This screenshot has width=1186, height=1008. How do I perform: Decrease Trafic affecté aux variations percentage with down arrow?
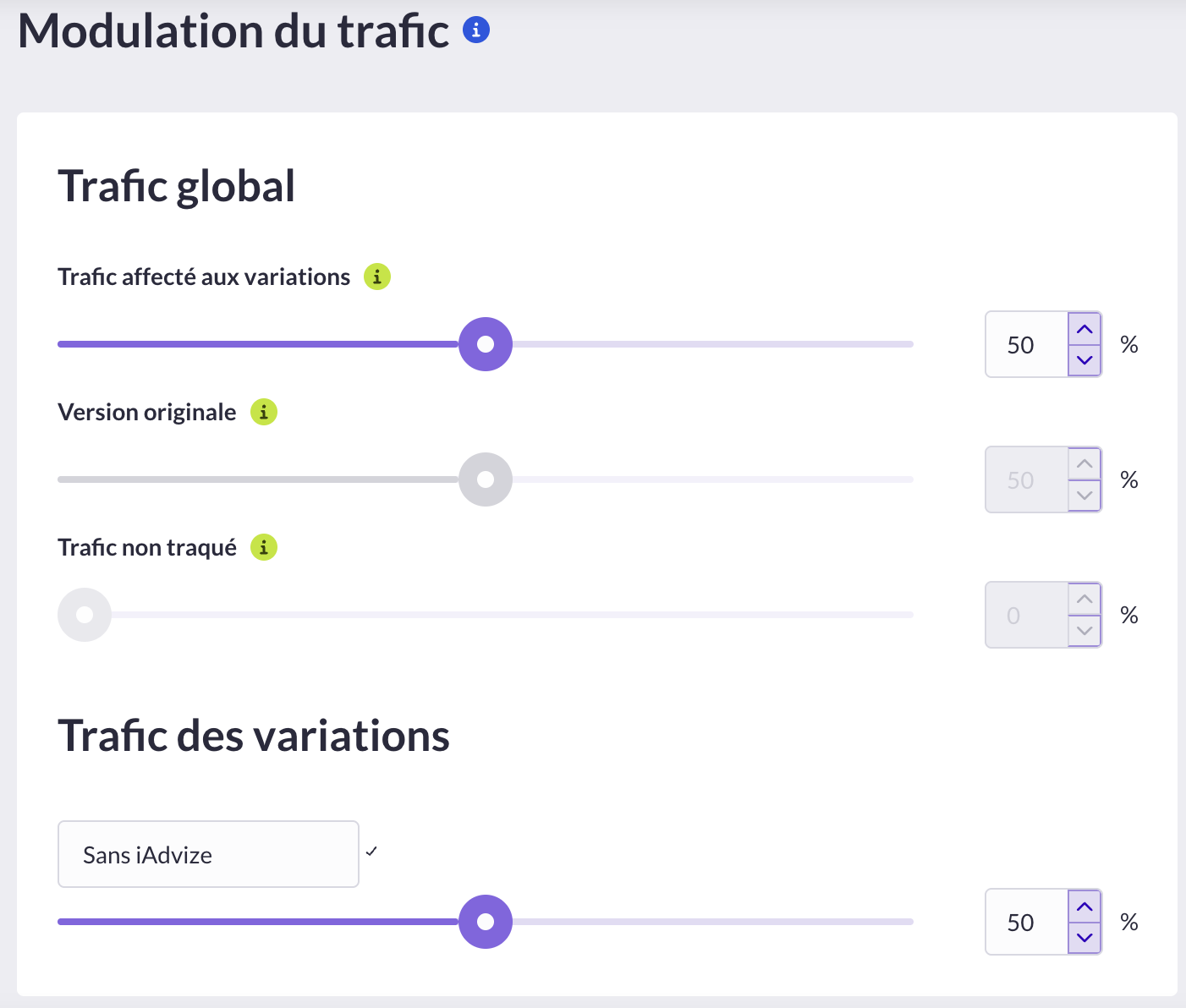click(1084, 360)
